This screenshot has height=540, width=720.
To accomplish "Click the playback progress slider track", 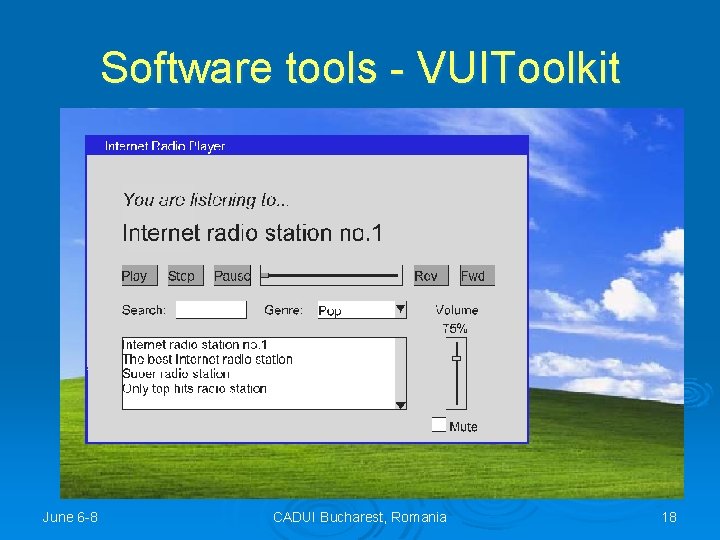I will pos(332,276).
